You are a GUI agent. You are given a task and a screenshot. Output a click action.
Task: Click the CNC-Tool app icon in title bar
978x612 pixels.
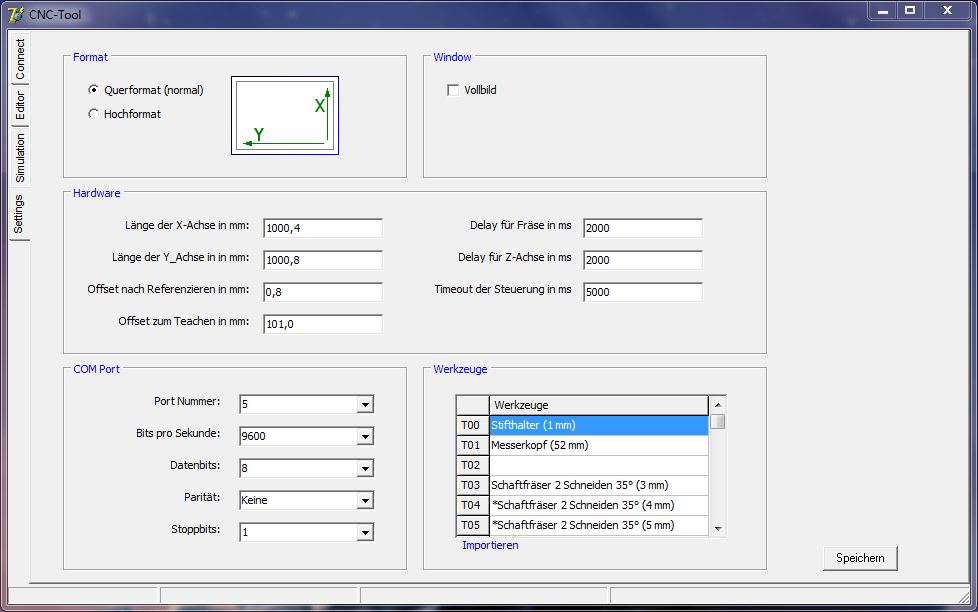pos(15,14)
